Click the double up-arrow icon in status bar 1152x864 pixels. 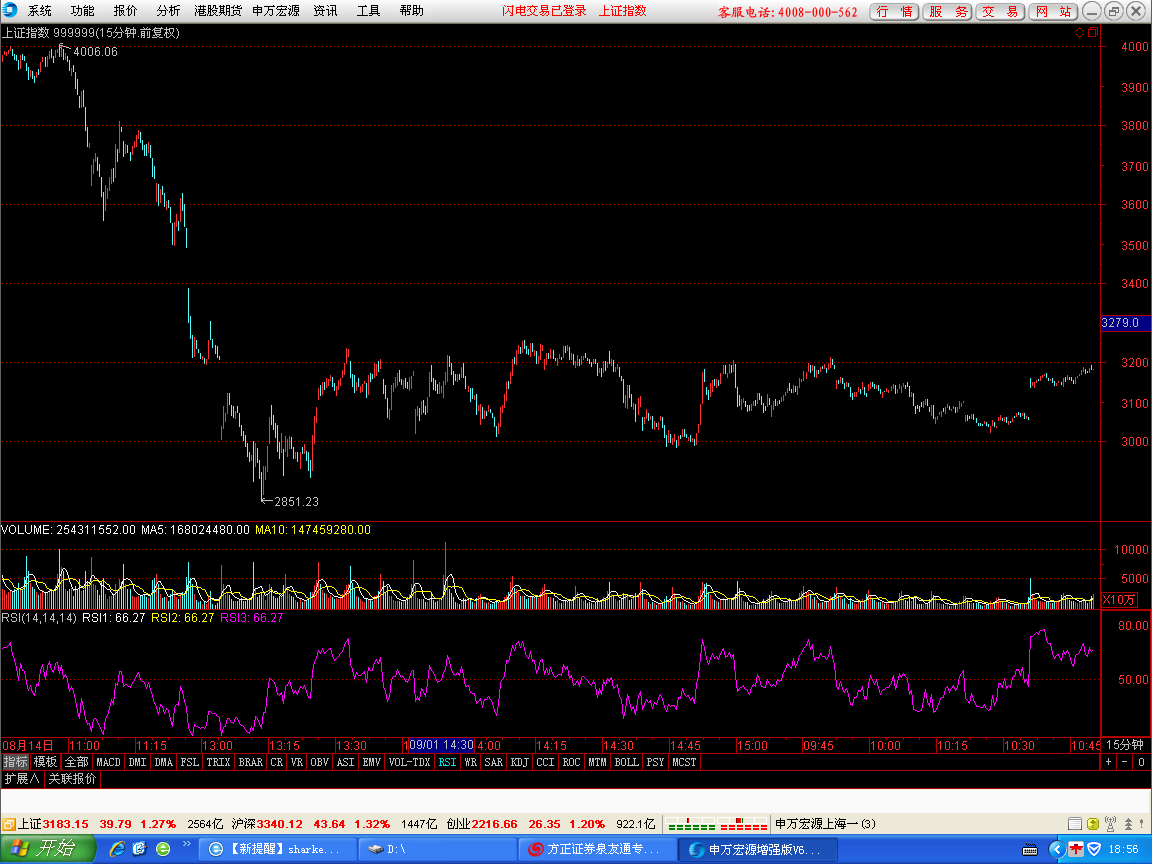[1128, 824]
